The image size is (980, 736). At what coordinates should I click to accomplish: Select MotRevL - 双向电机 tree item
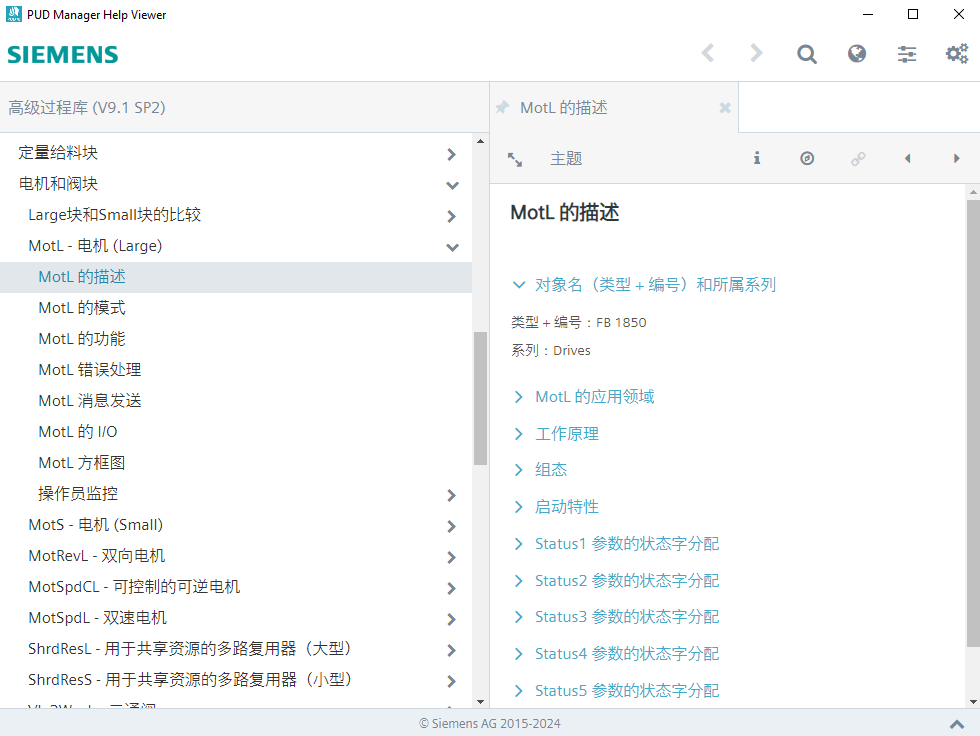click(x=97, y=555)
